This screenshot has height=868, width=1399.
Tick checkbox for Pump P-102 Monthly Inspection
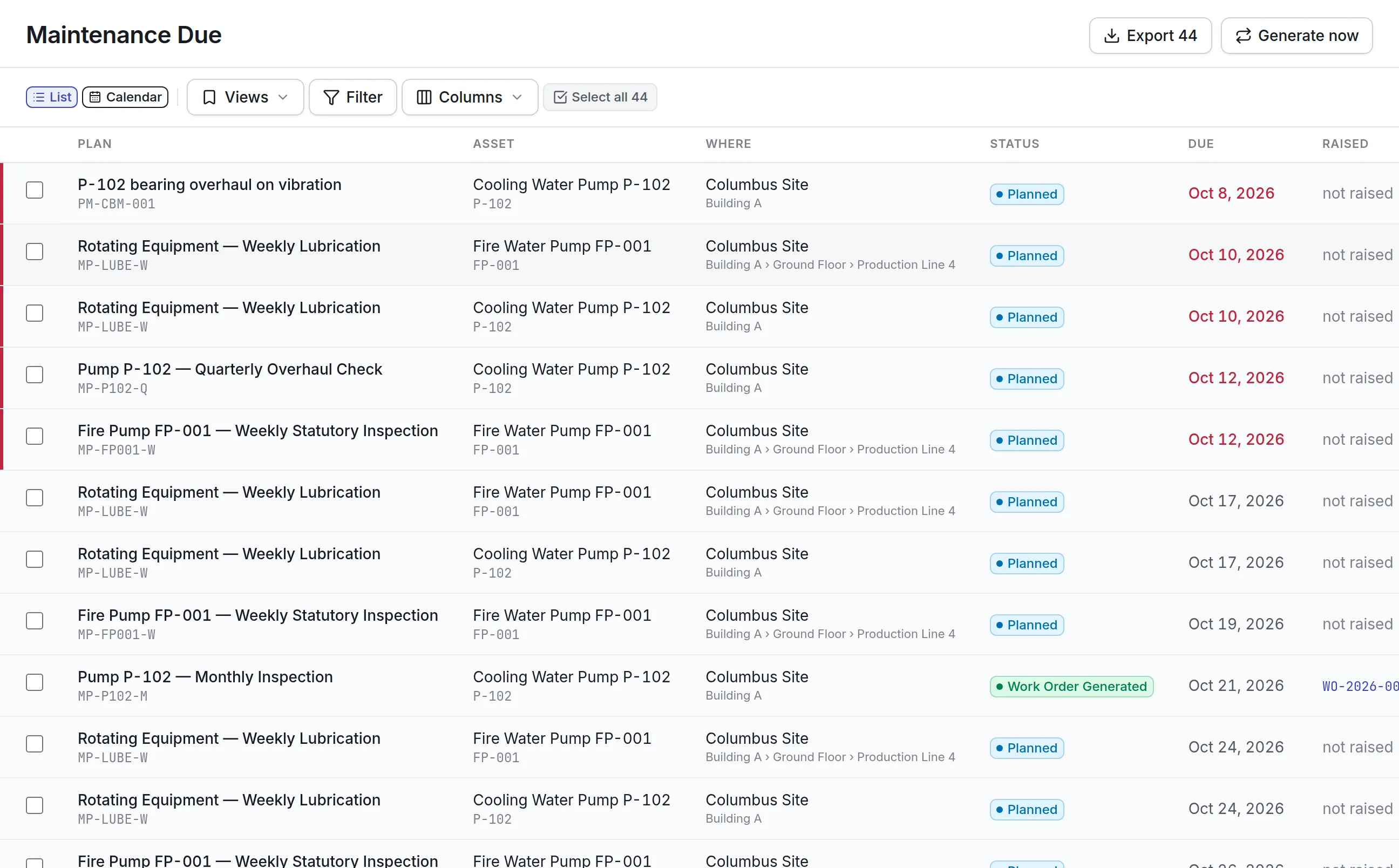pyautogui.click(x=35, y=682)
